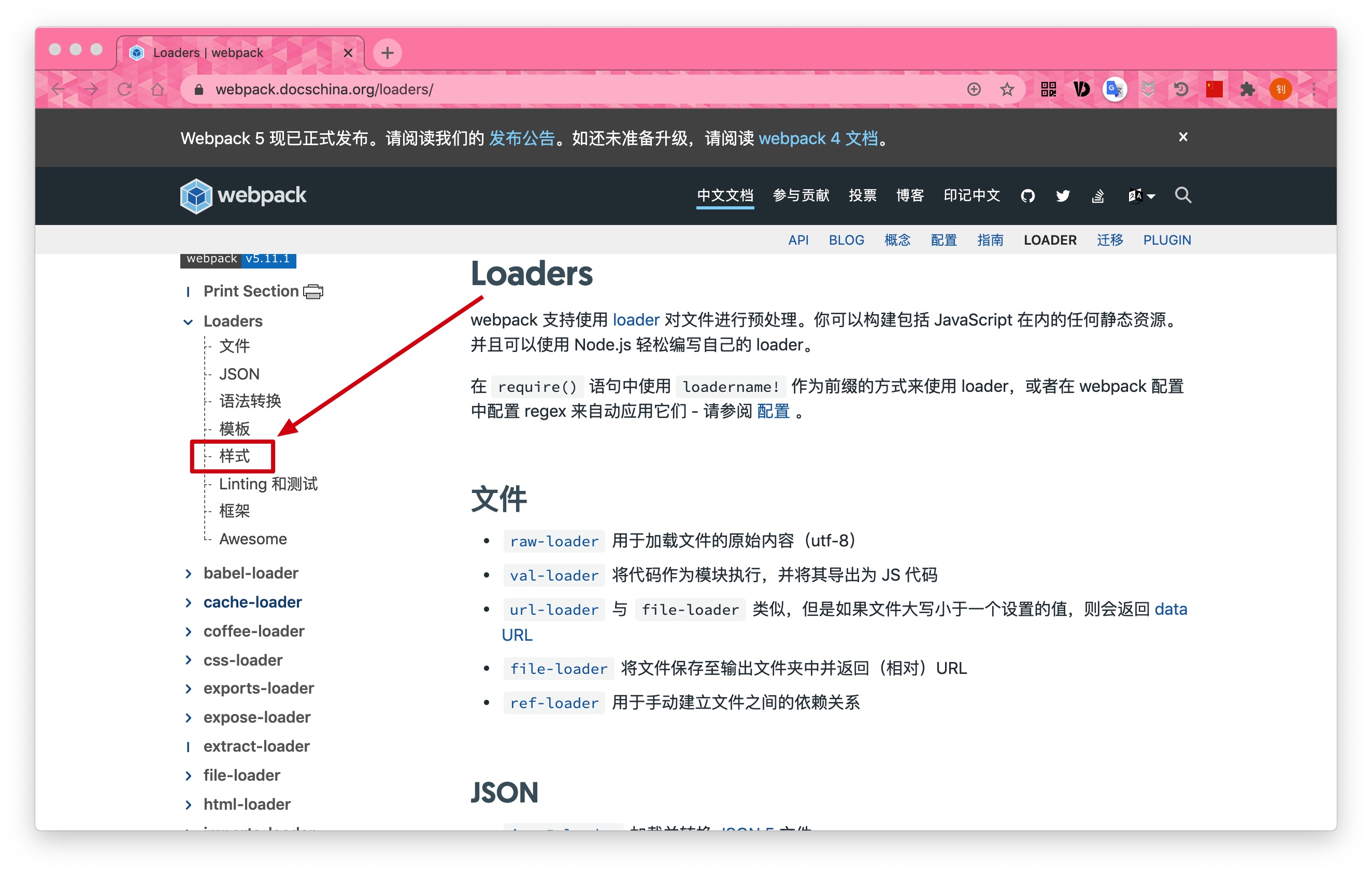This screenshot has width=1372, height=874.
Task: Click the QR code extension icon
Action: (x=1048, y=89)
